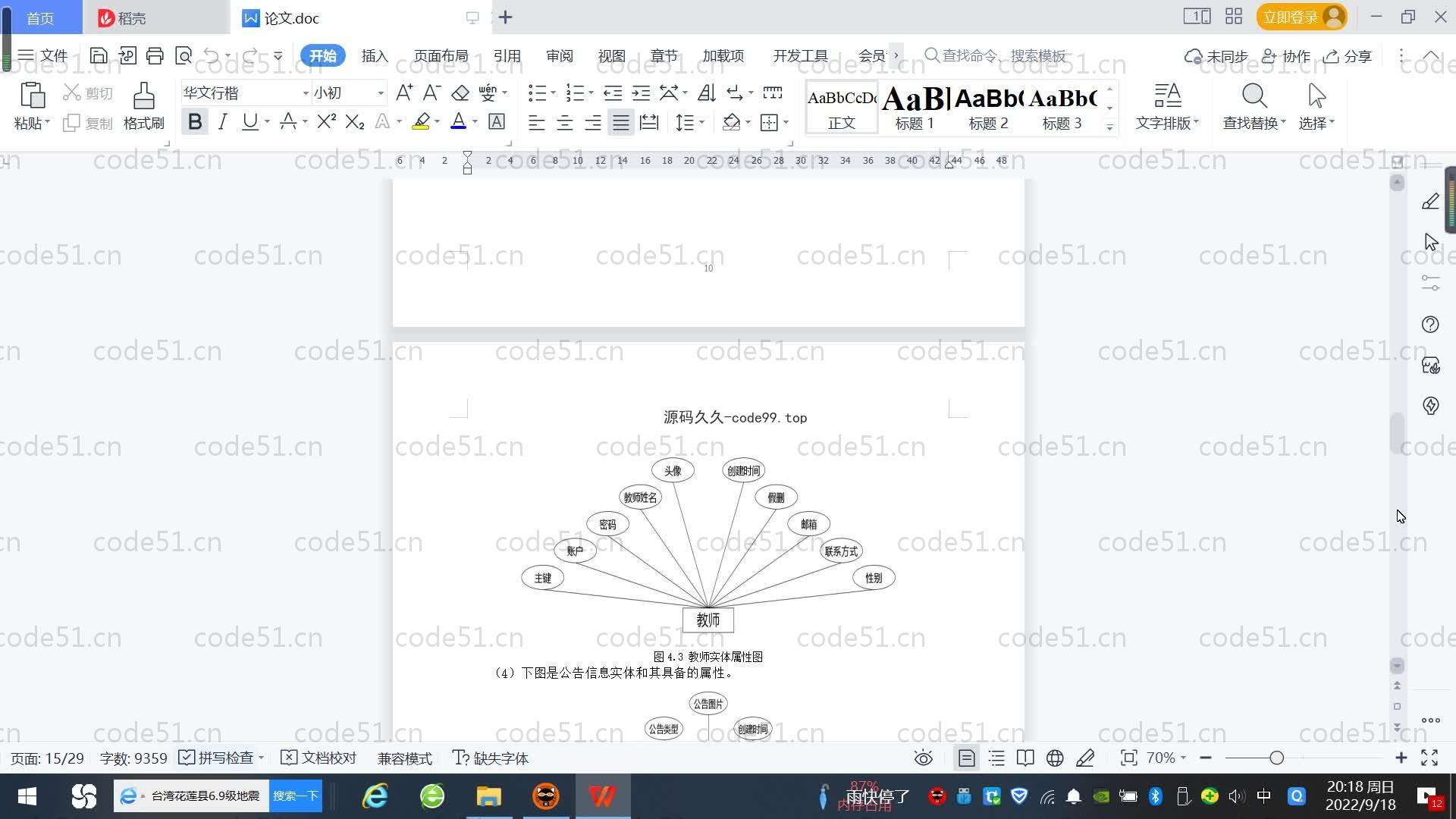Click the Print icon
The image size is (1456, 819).
155,55
